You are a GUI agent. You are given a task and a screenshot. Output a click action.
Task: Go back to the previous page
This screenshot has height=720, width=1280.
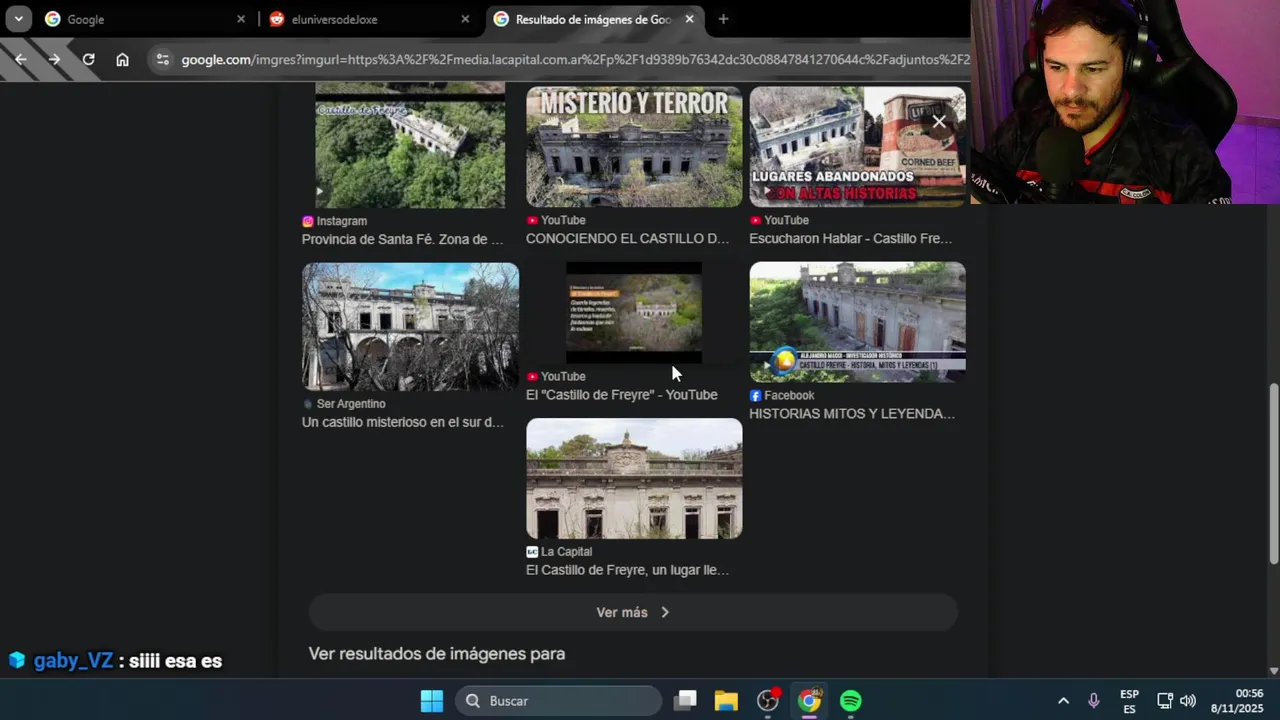(20, 60)
